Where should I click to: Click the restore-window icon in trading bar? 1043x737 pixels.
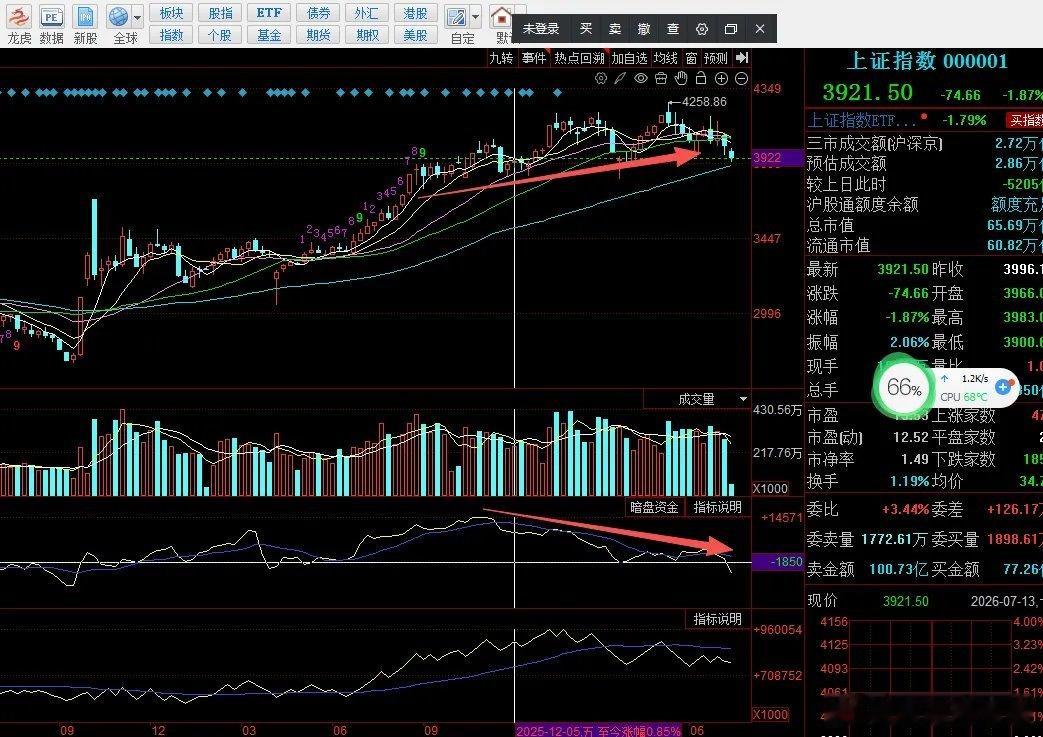pyautogui.click(x=730, y=29)
